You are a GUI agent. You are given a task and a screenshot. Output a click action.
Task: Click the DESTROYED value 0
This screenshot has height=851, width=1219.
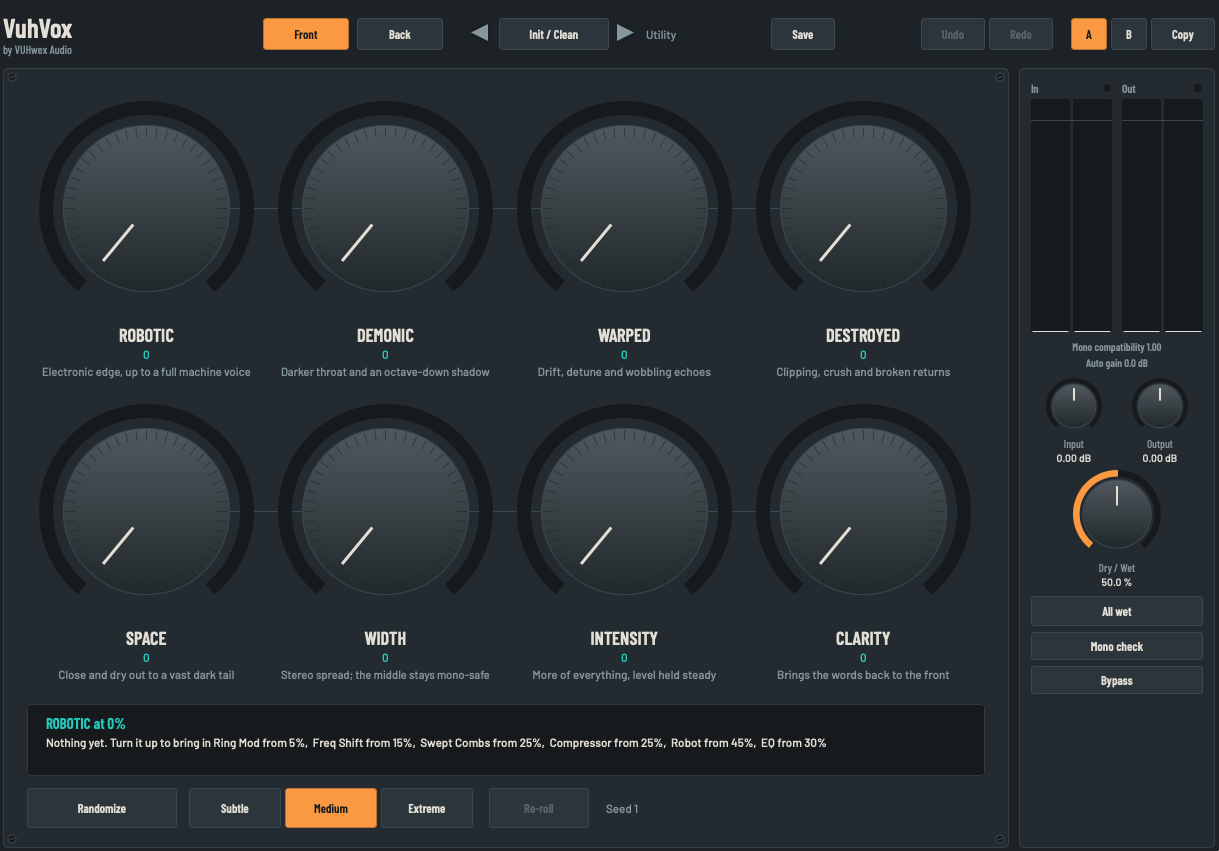click(x=863, y=355)
